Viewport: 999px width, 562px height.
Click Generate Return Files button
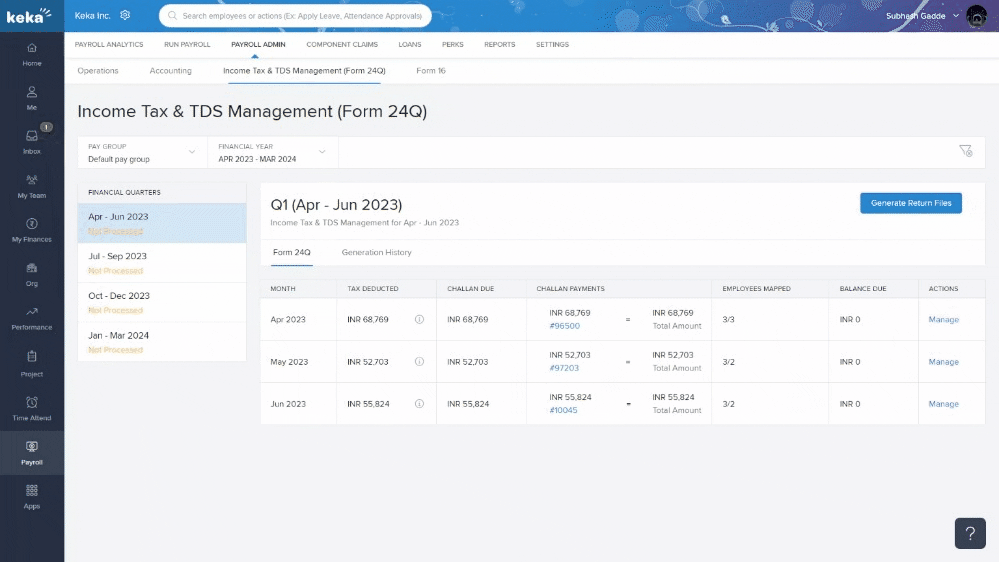[x=910, y=203]
